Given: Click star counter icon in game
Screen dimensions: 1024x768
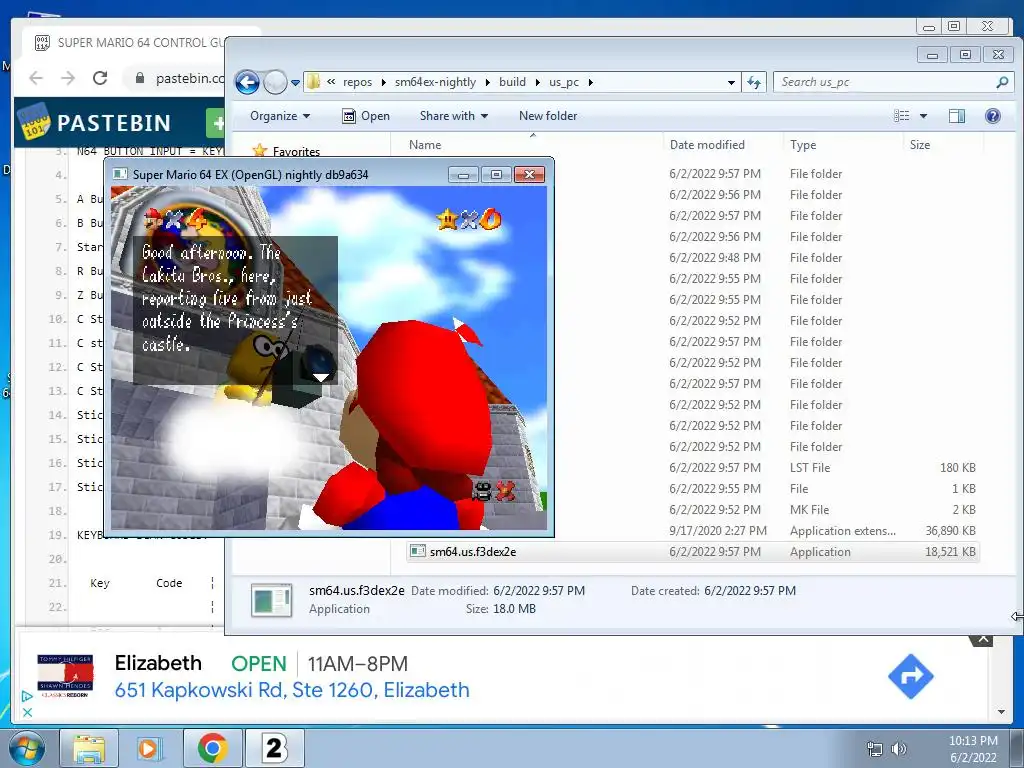Looking at the screenshot, I should [447, 219].
